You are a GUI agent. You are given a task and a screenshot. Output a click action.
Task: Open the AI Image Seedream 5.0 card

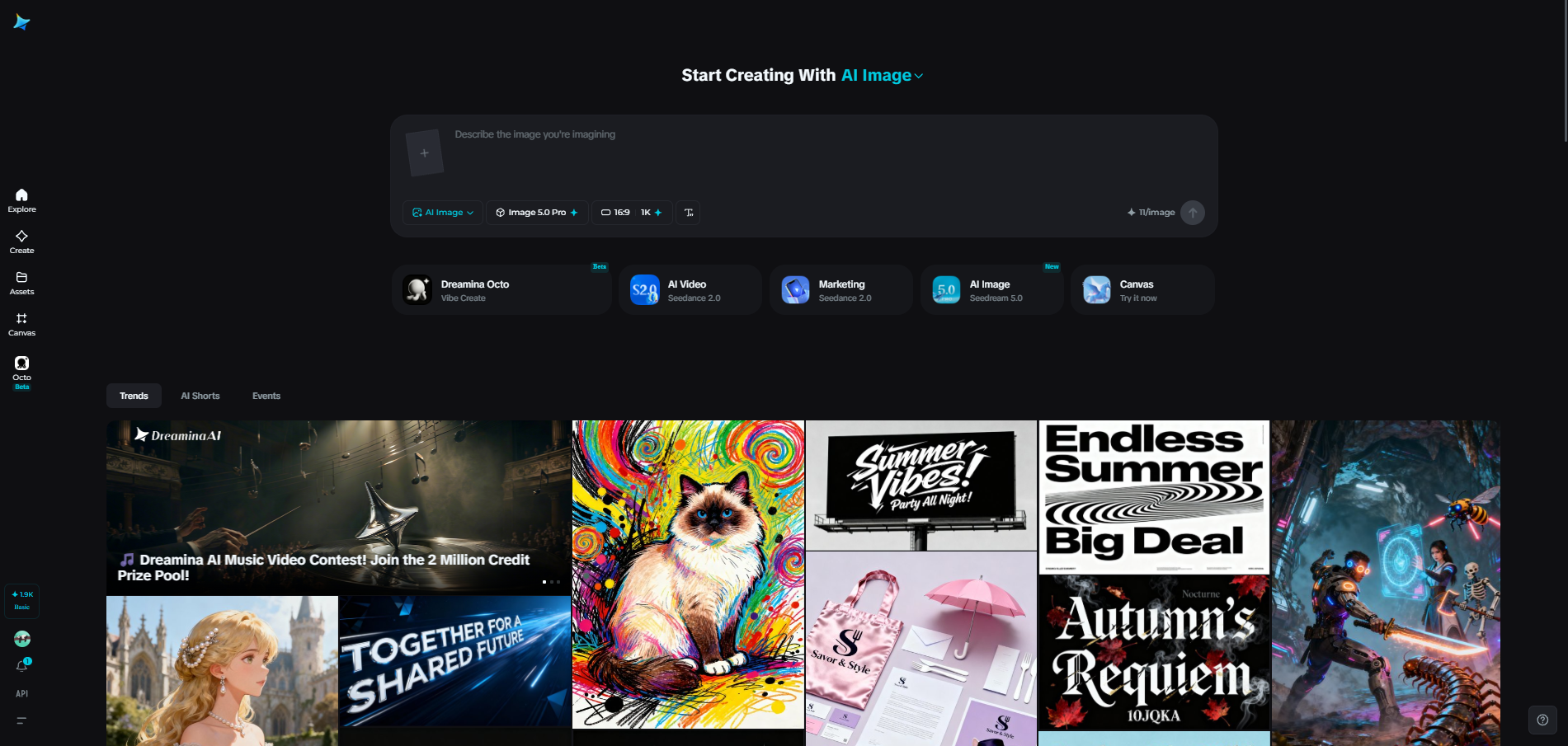pyautogui.click(x=991, y=290)
